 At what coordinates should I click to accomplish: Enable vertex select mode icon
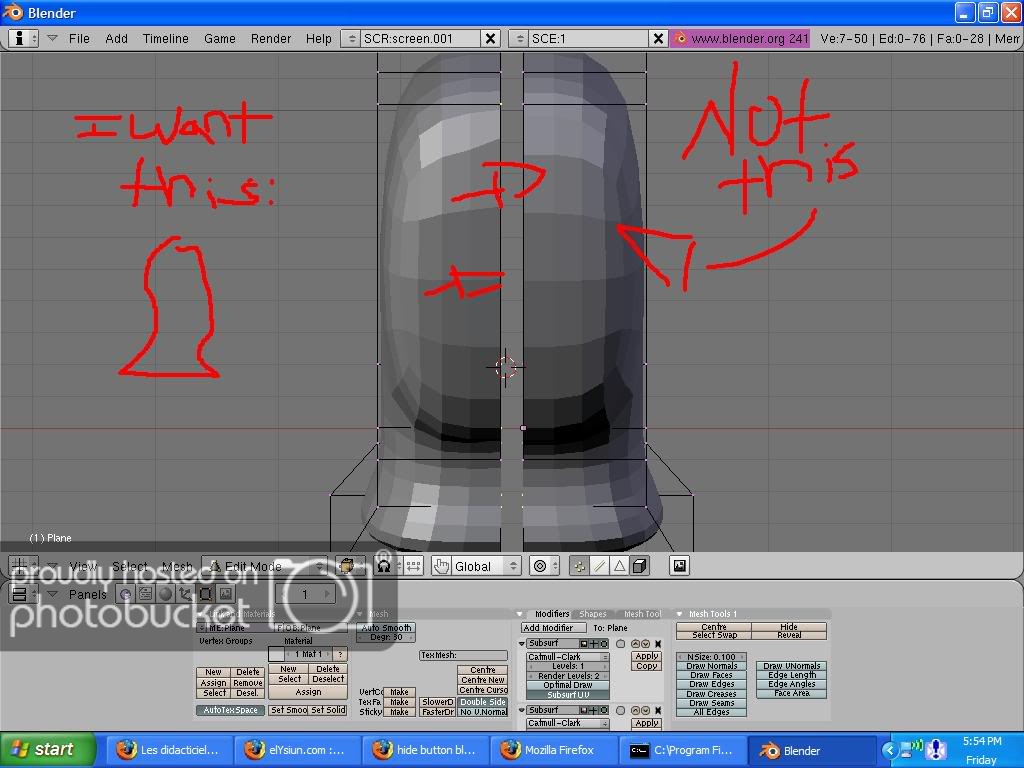581,566
